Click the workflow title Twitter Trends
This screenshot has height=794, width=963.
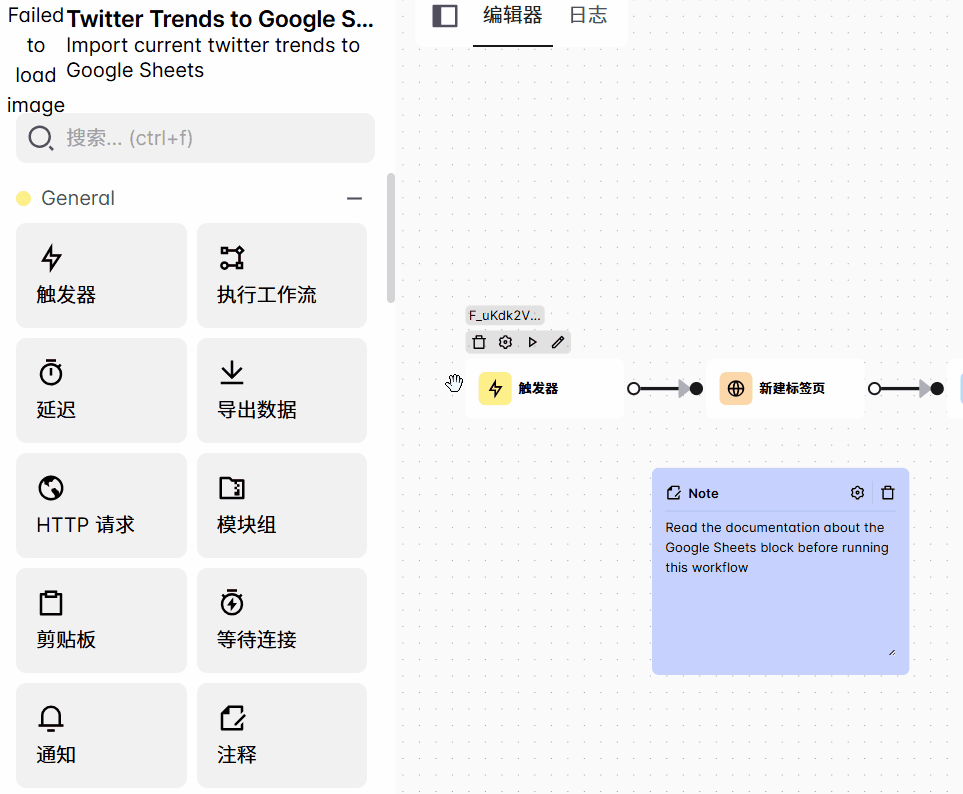[220, 19]
